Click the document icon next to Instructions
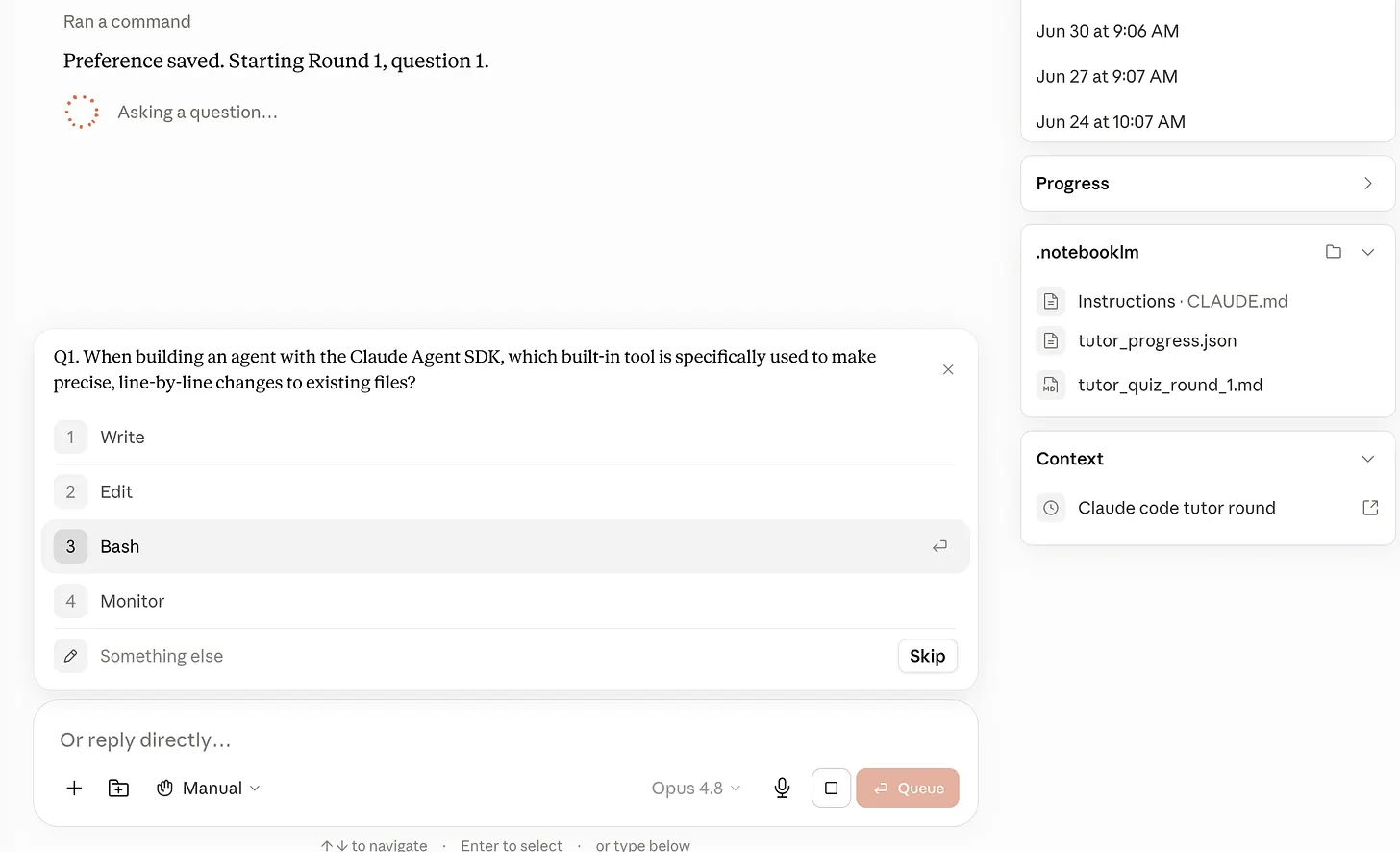Screen dimensions: 1400x852 pos(1051,302)
